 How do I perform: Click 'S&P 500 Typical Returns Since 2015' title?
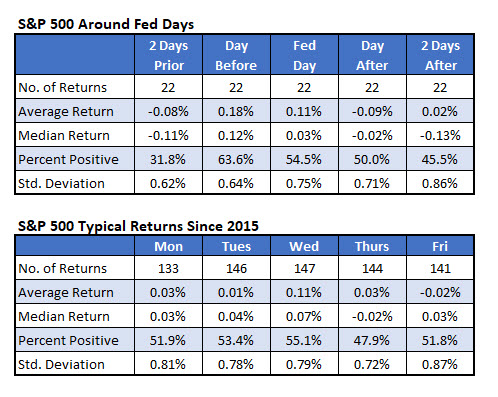pos(138,226)
